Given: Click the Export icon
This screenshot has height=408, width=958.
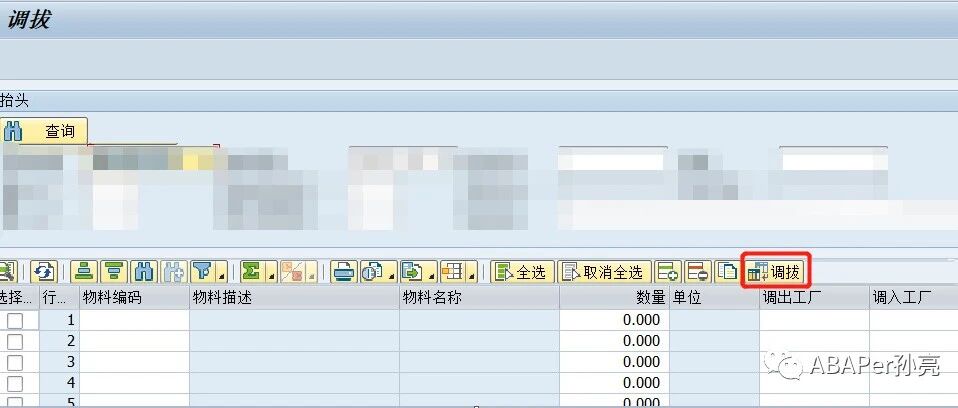Looking at the screenshot, I should click(413, 271).
